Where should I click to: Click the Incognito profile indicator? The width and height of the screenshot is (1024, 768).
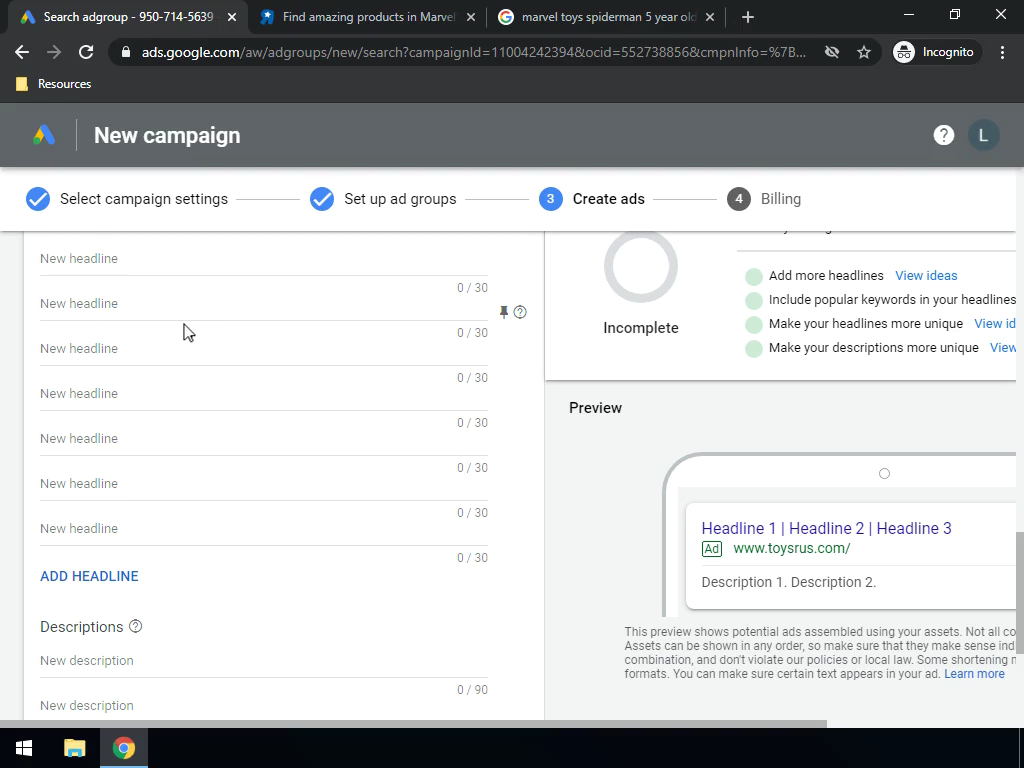click(937, 52)
